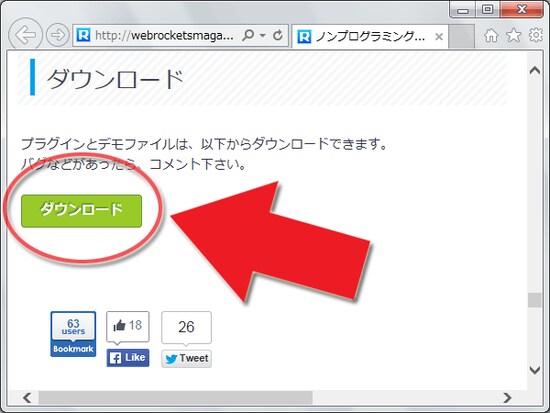This screenshot has width=550, height=413.
Task: Open the address bar dropdown arrow
Action: [263, 35]
